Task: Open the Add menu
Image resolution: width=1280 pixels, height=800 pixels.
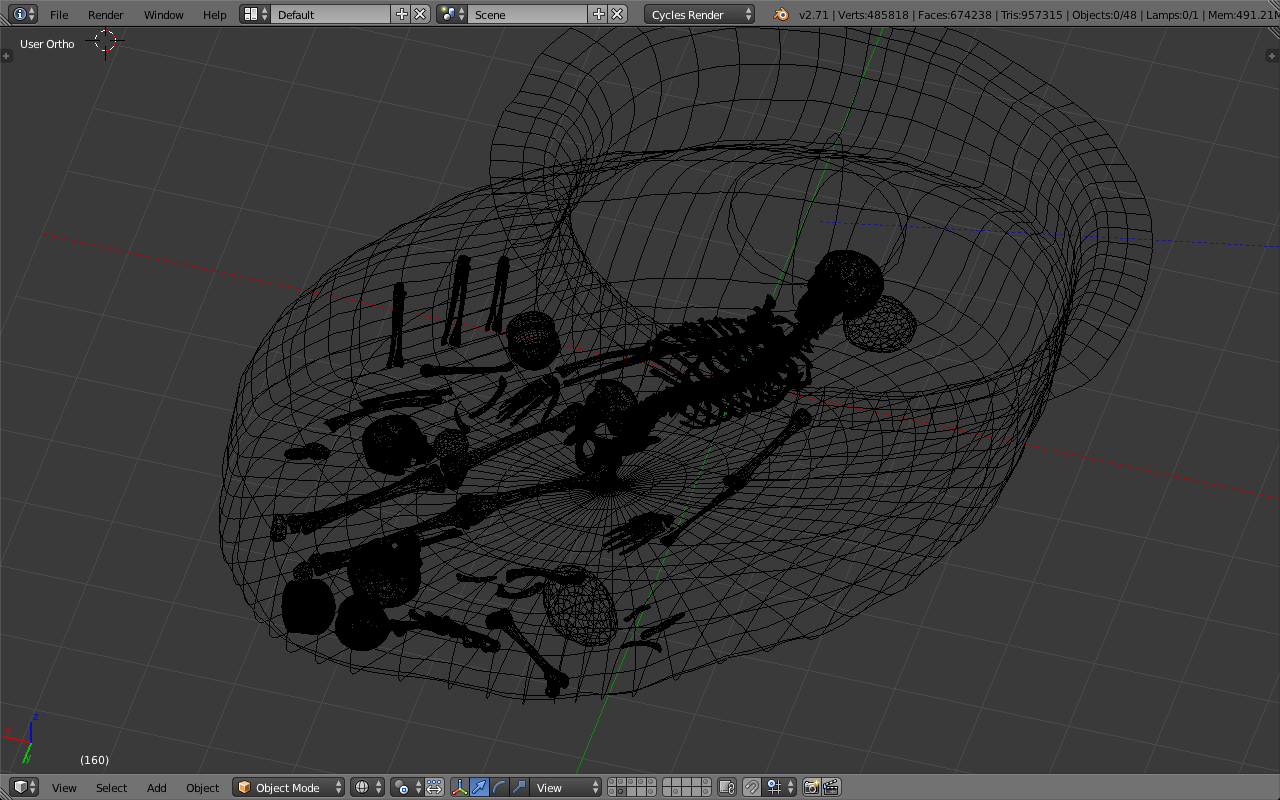Action: 157,788
